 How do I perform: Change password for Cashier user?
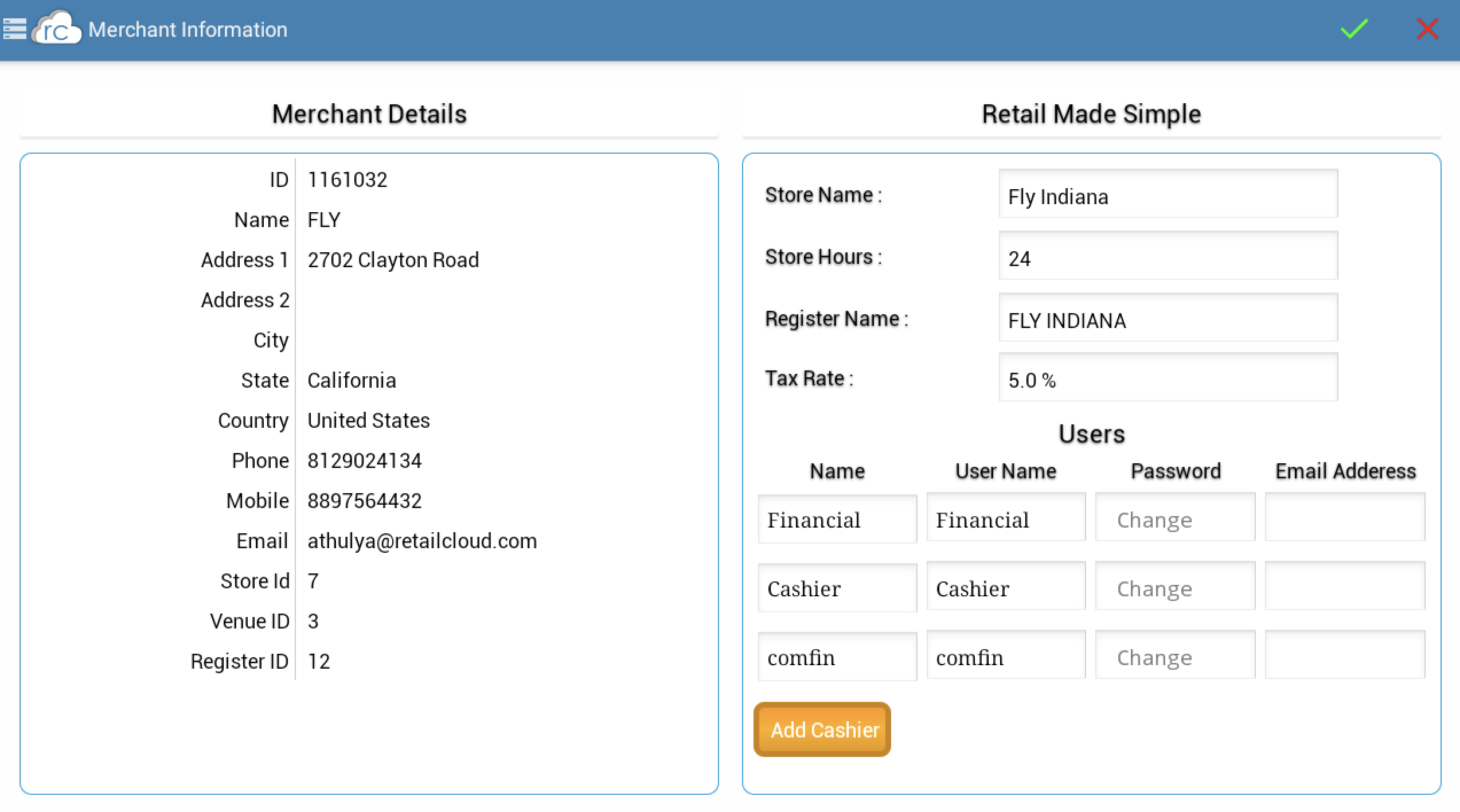point(1175,586)
